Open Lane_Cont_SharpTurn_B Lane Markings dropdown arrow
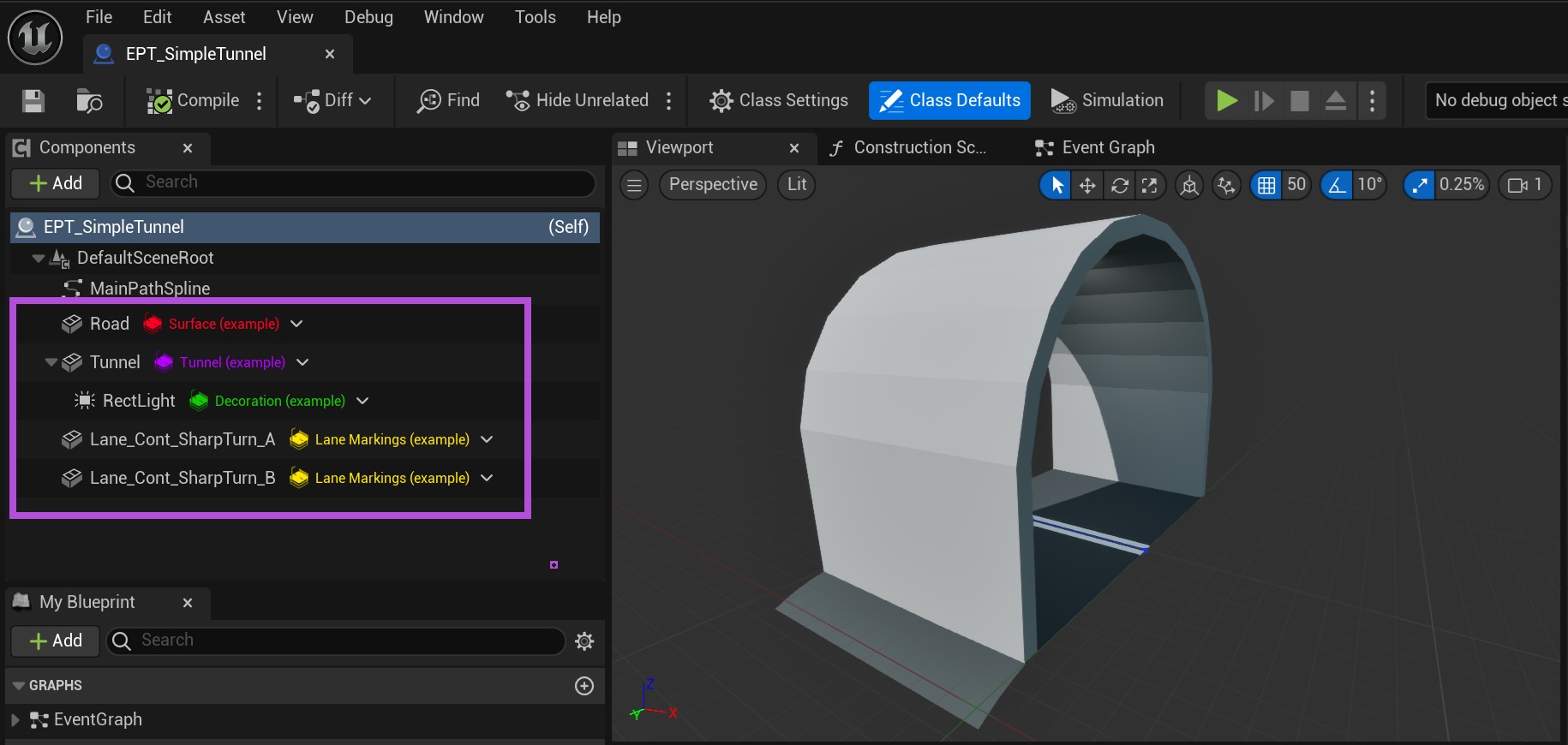Screen dimensions: 1568x745 point(487,478)
